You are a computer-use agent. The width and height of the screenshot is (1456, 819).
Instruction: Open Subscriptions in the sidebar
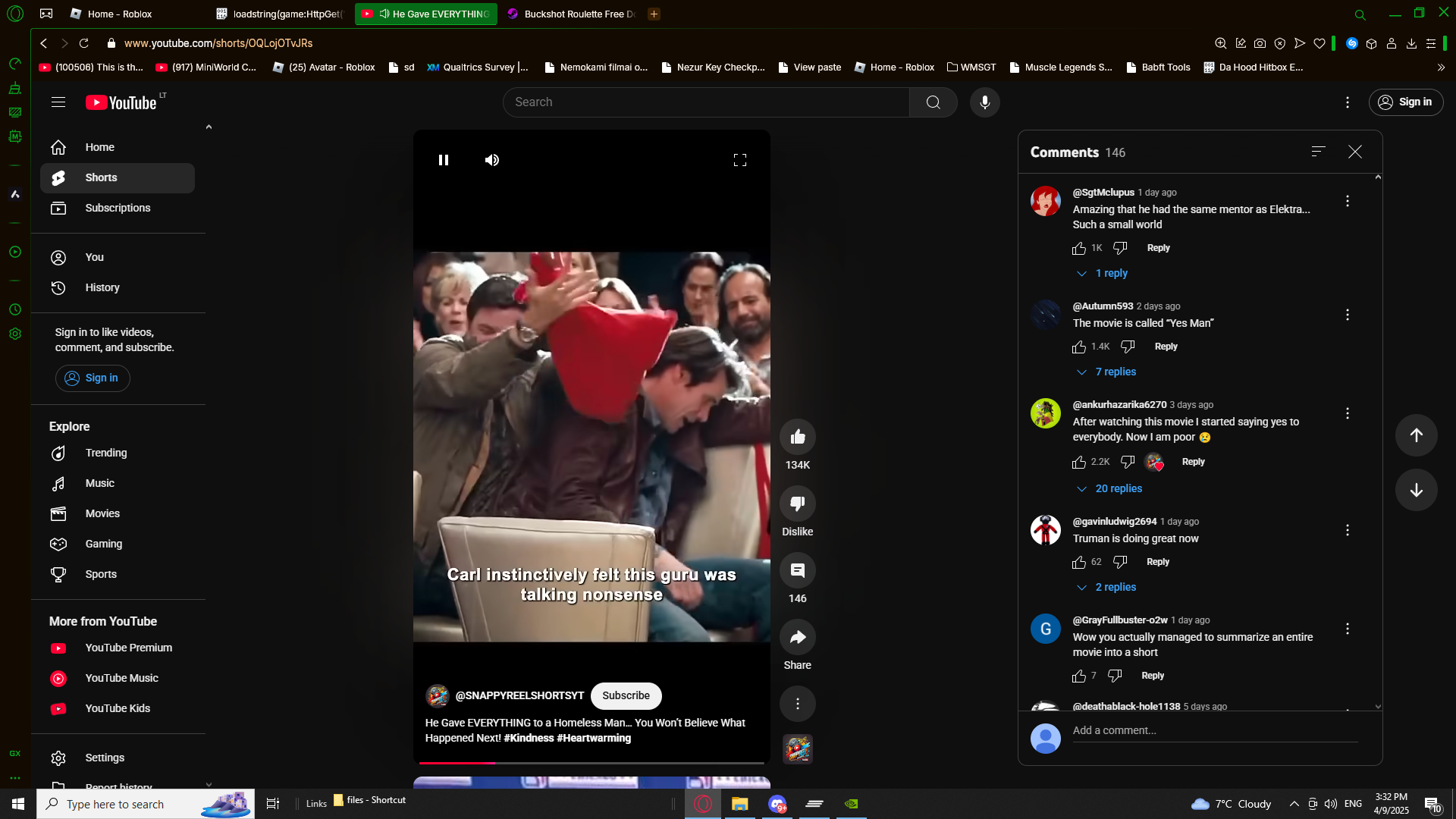118,209
